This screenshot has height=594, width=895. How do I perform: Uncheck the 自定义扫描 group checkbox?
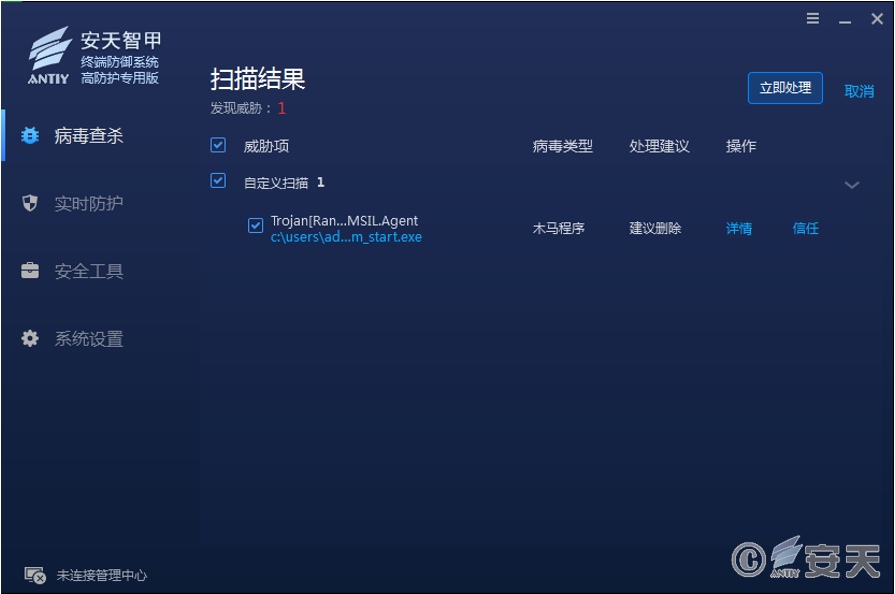coord(218,181)
